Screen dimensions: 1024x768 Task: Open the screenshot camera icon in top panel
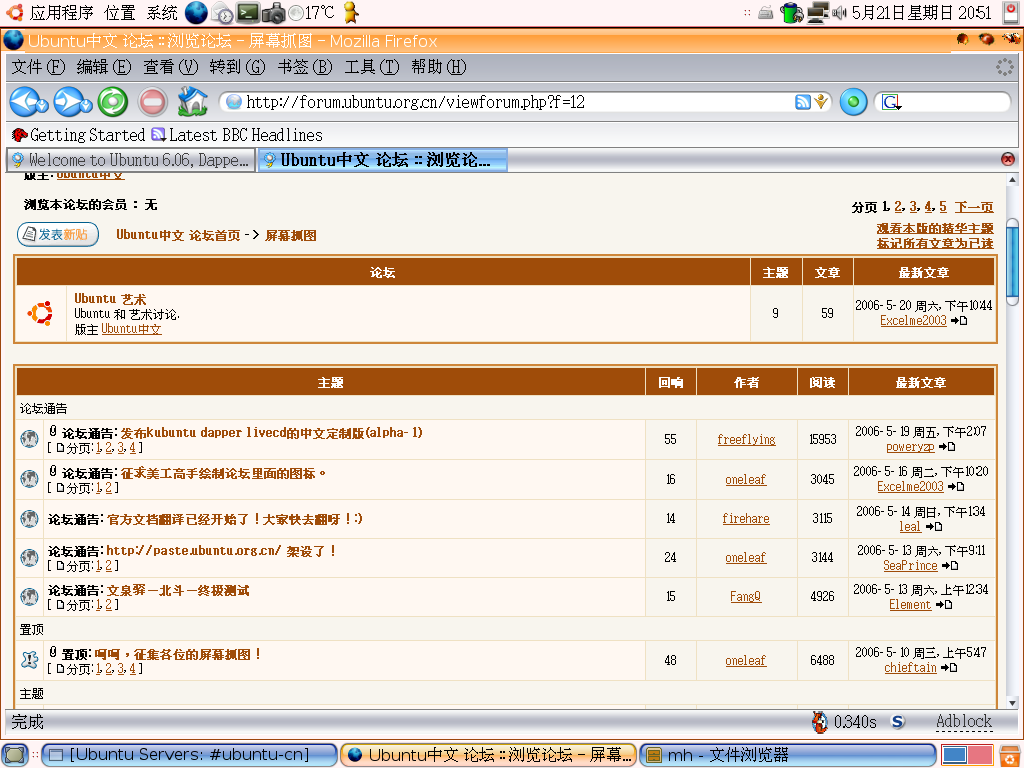click(273, 12)
